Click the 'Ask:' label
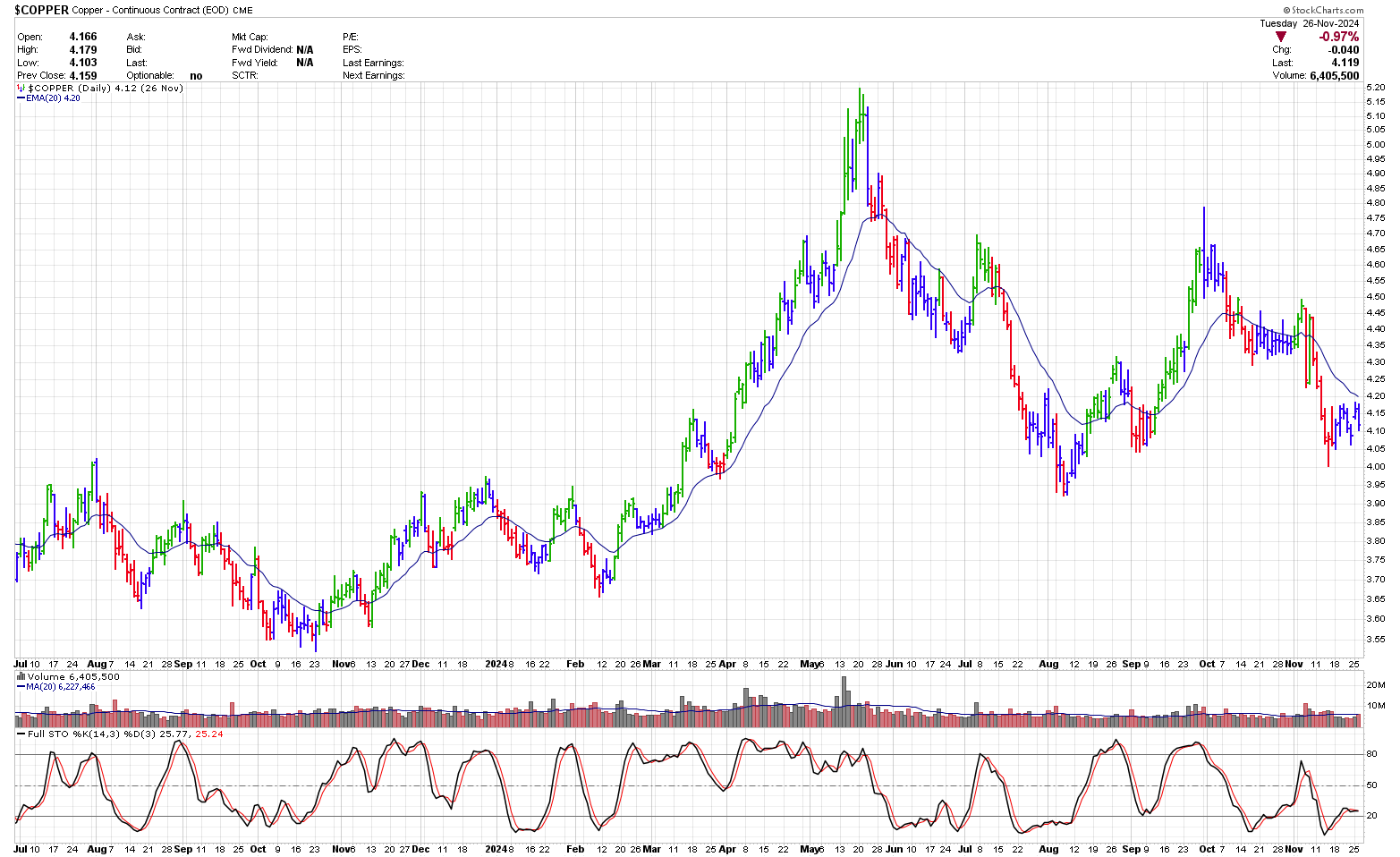1400x857 pixels. point(136,37)
